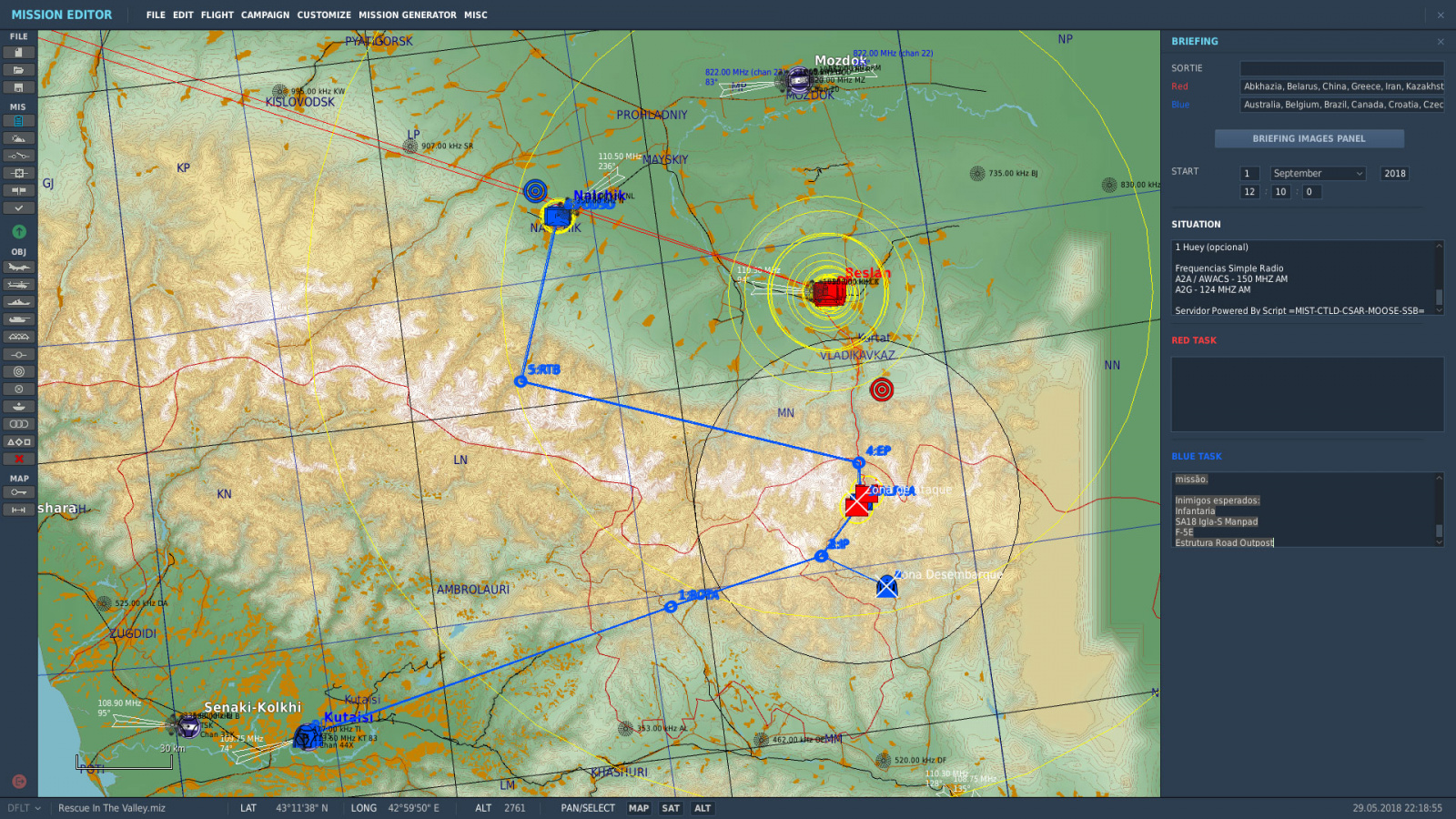Select the add airplane group tool
Image resolution: width=1456 pixels, height=819 pixels.
pos(18,268)
